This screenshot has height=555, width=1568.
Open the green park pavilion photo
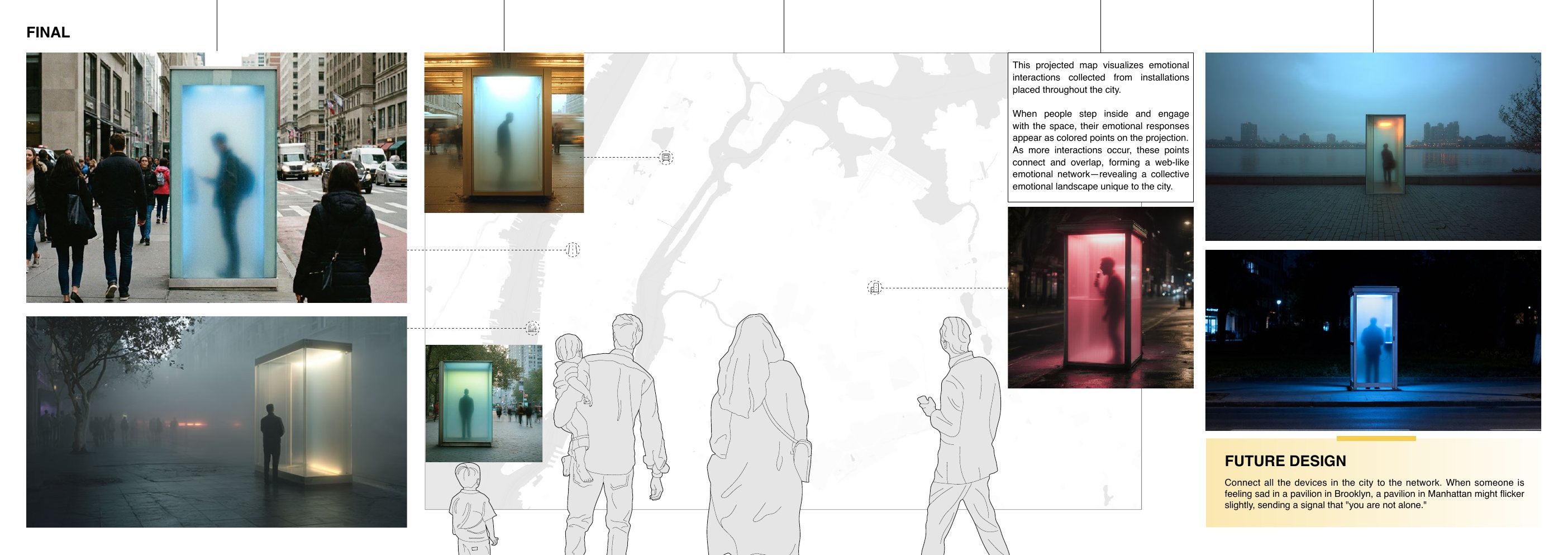tap(483, 404)
